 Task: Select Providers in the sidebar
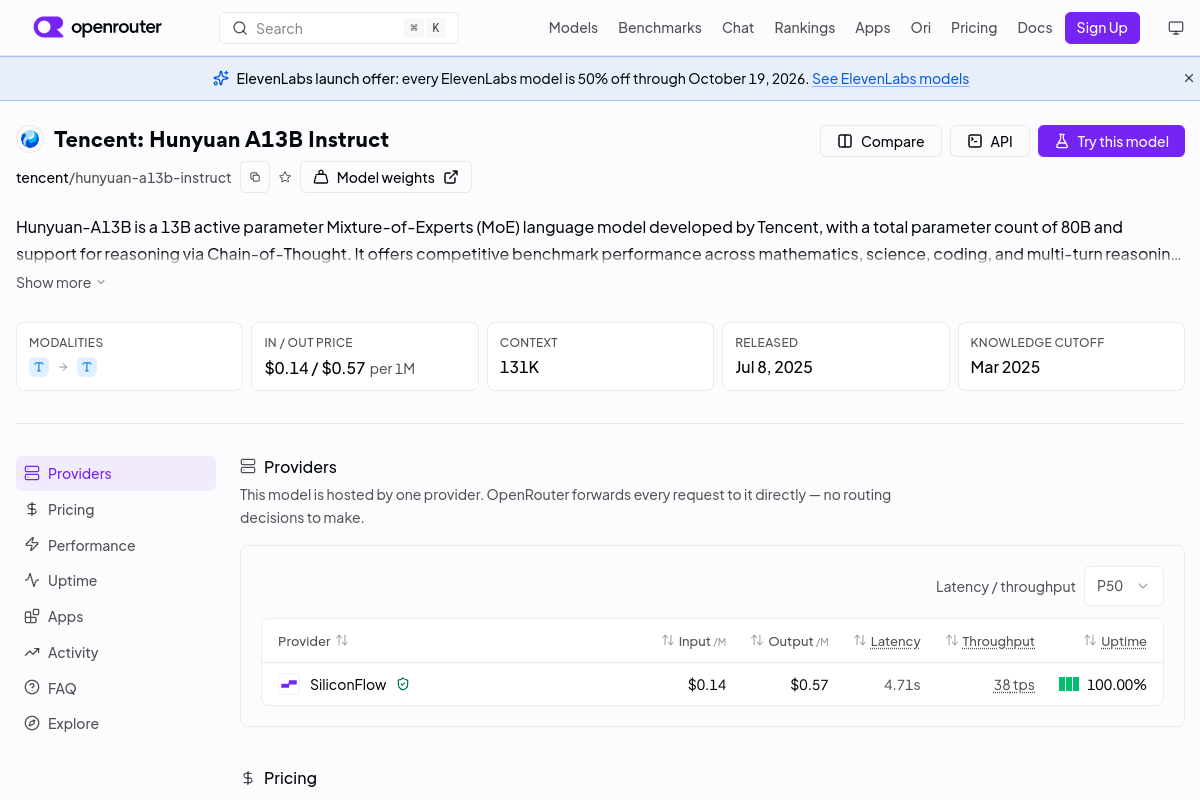click(x=116, y=473)
